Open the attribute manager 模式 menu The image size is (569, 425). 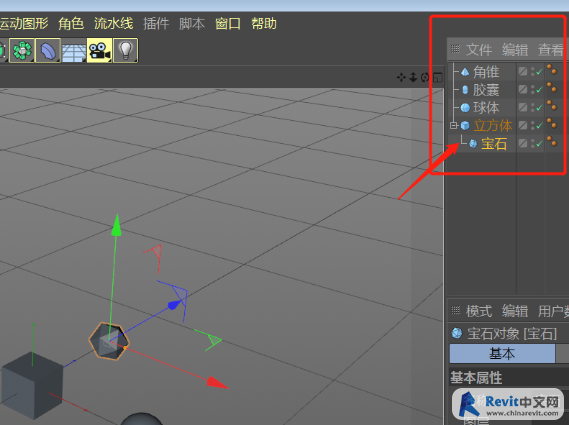click(x=479, y=311)
